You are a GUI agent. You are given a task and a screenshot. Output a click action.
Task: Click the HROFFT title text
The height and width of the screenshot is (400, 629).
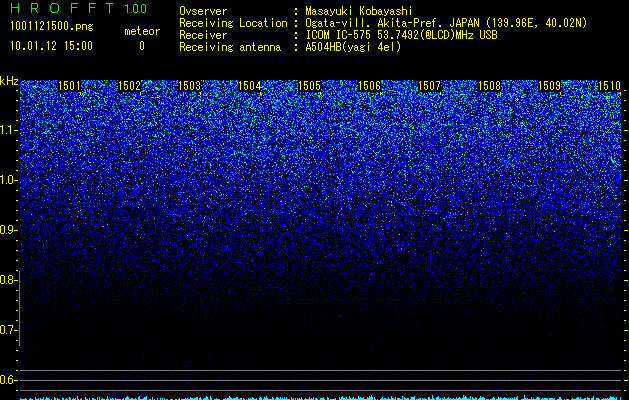pos(62,8)
